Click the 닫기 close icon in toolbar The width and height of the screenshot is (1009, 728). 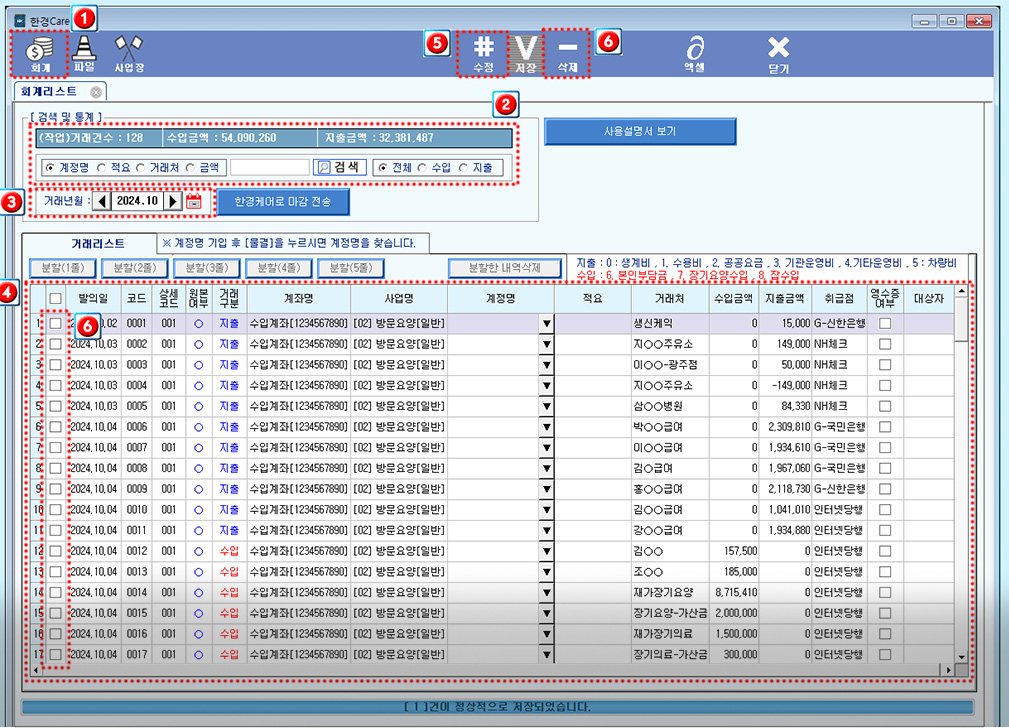(x=778, y=55)
